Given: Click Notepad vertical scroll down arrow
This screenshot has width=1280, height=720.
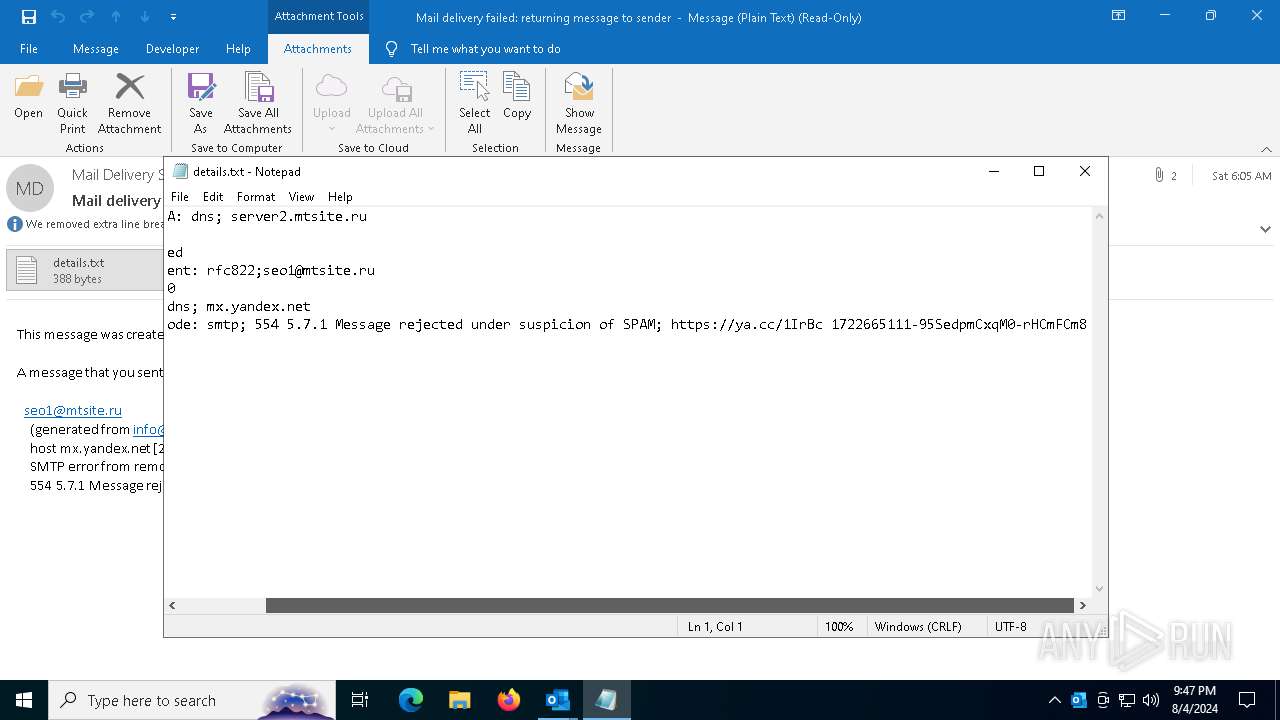Looking at the screenshot, I should (x=1100, y=589).
